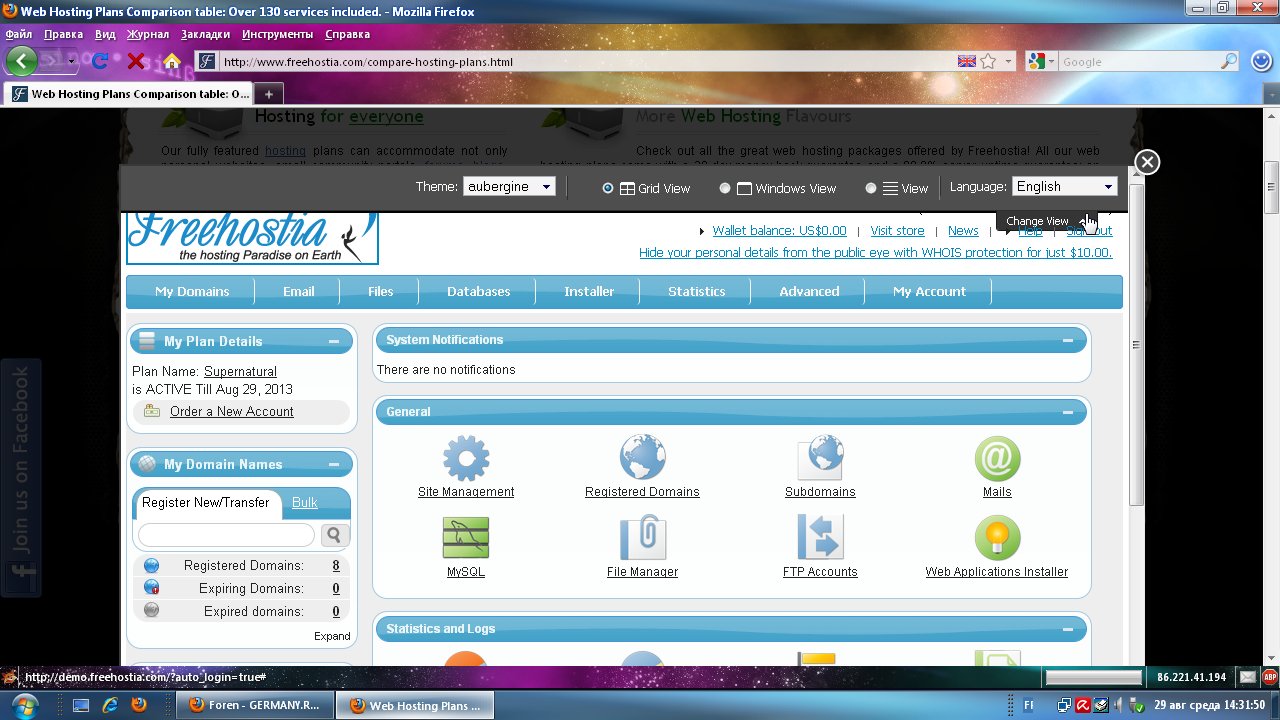Click the Adblock Plus ABP icon
The height and width of the screenshot is (720, 1280).
1270,677
